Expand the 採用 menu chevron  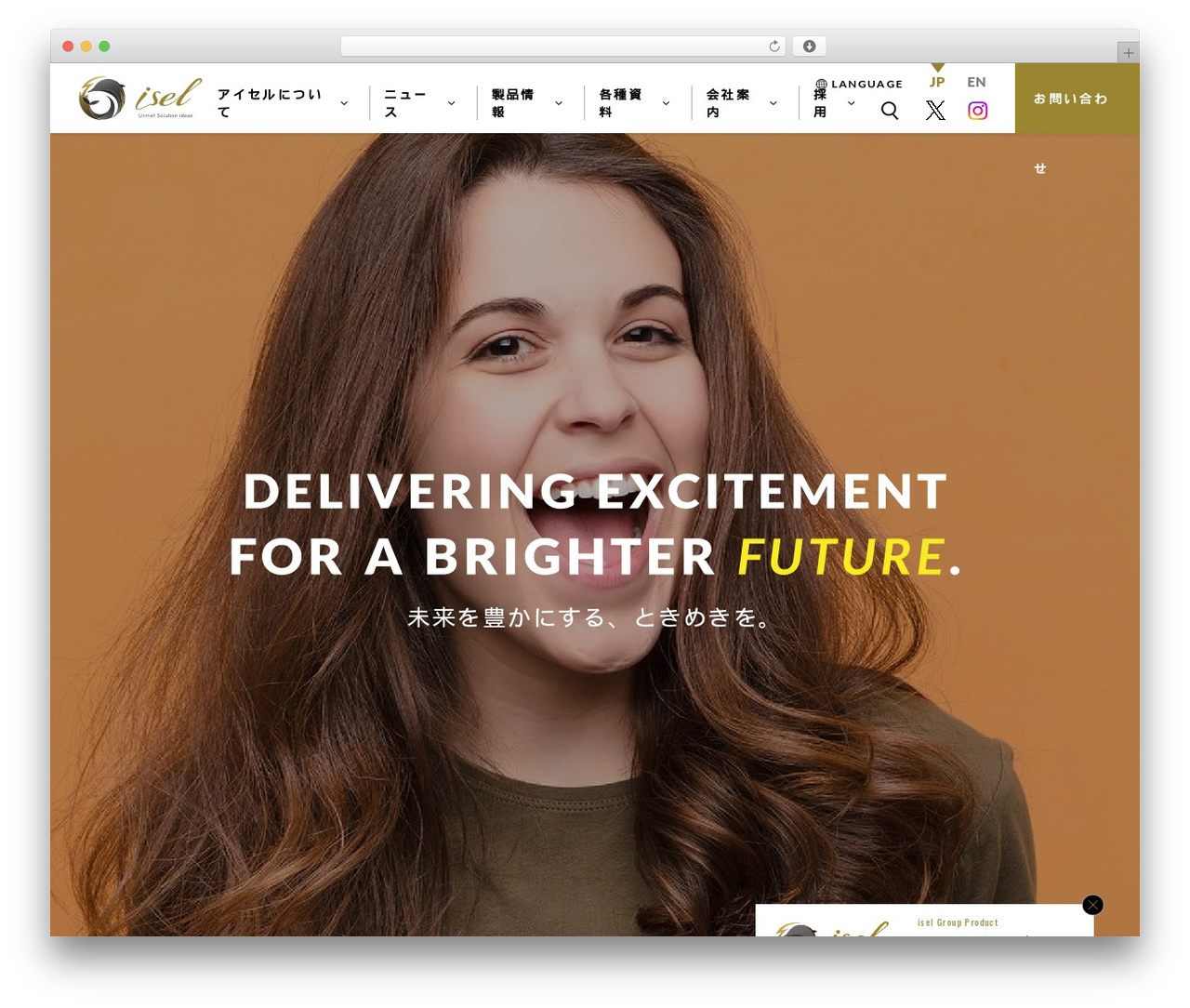click(x=851, y=103)
